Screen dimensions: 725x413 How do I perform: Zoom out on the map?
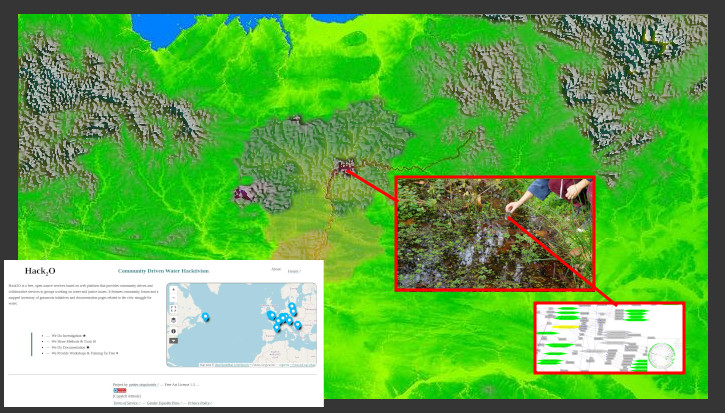click(173, 299)
